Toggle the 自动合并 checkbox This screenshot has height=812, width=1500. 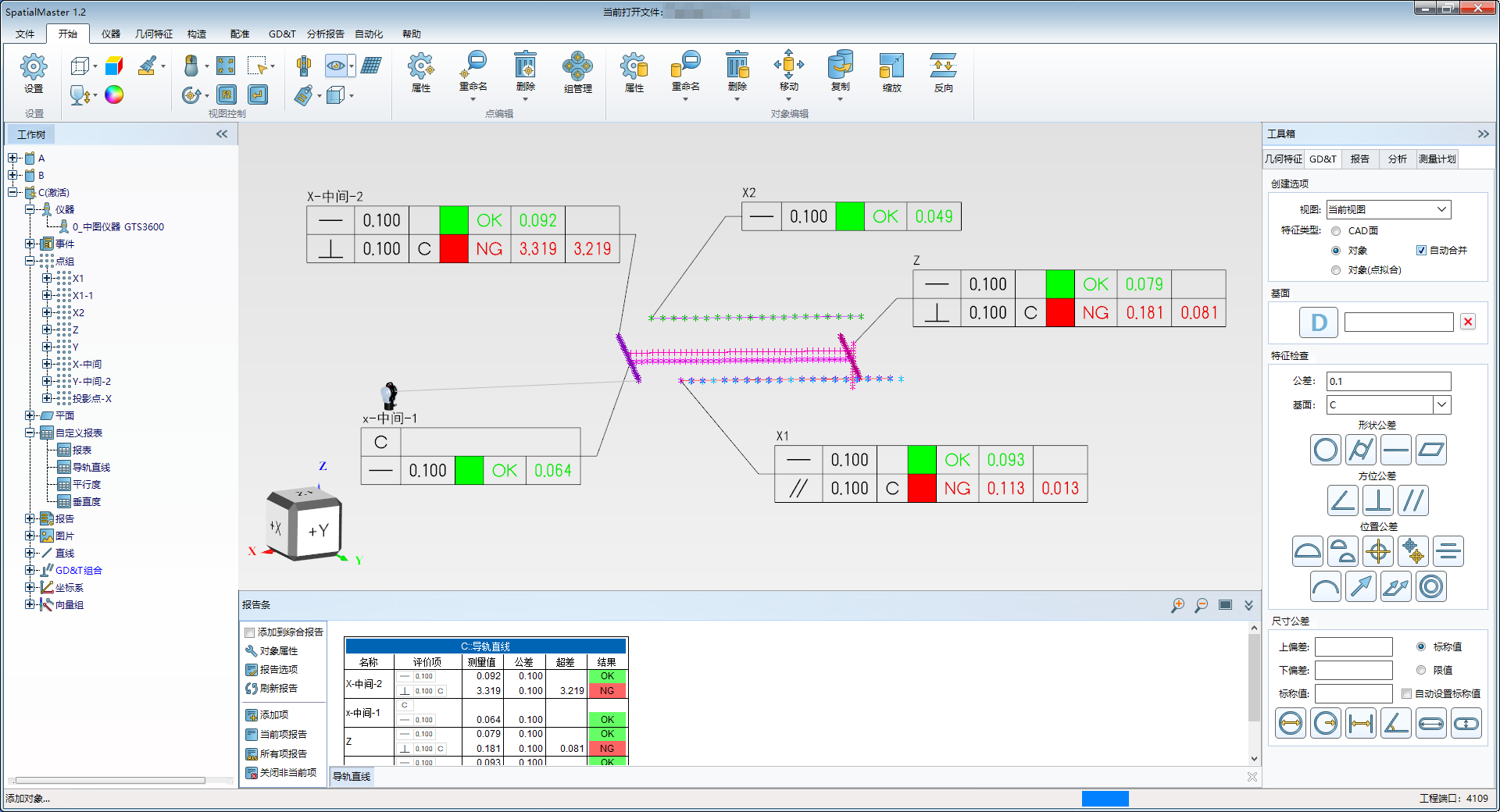pyautogui.click(x=1421, y=251)
